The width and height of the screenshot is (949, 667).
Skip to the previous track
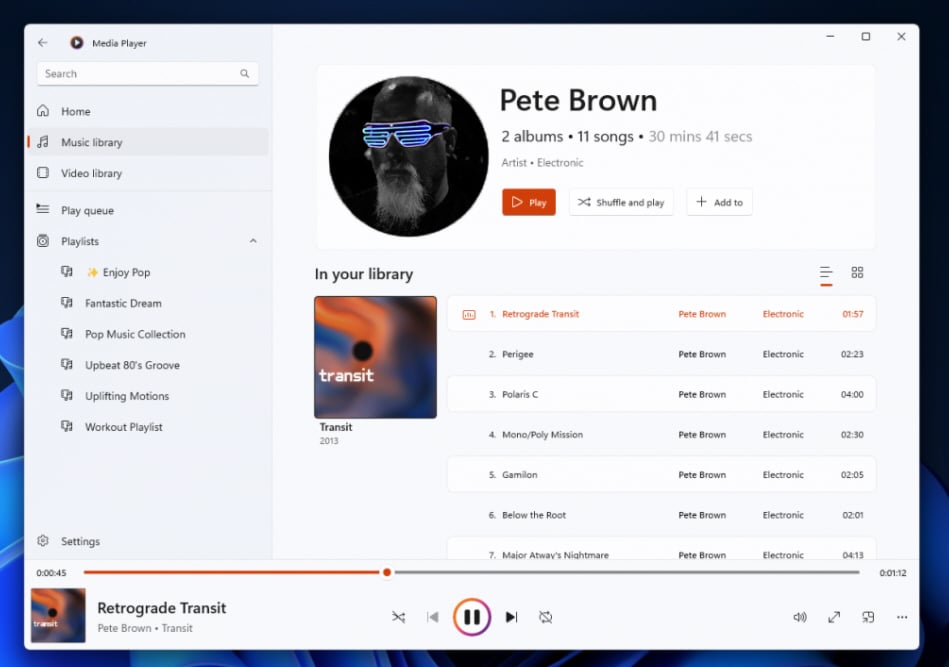pyautogui.click(x=432, y=617)
